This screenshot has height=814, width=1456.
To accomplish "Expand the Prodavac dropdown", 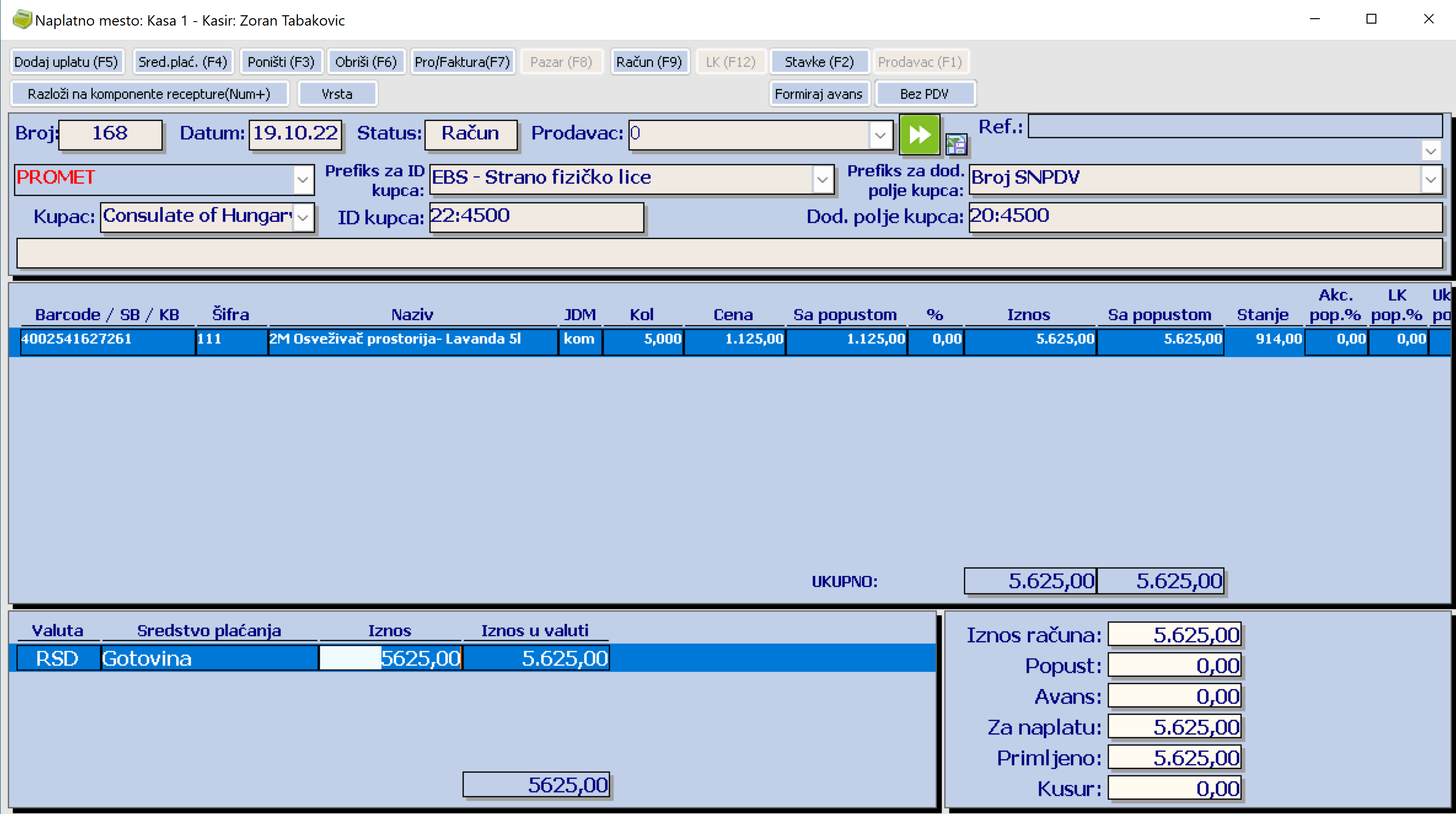I will 879,135.
